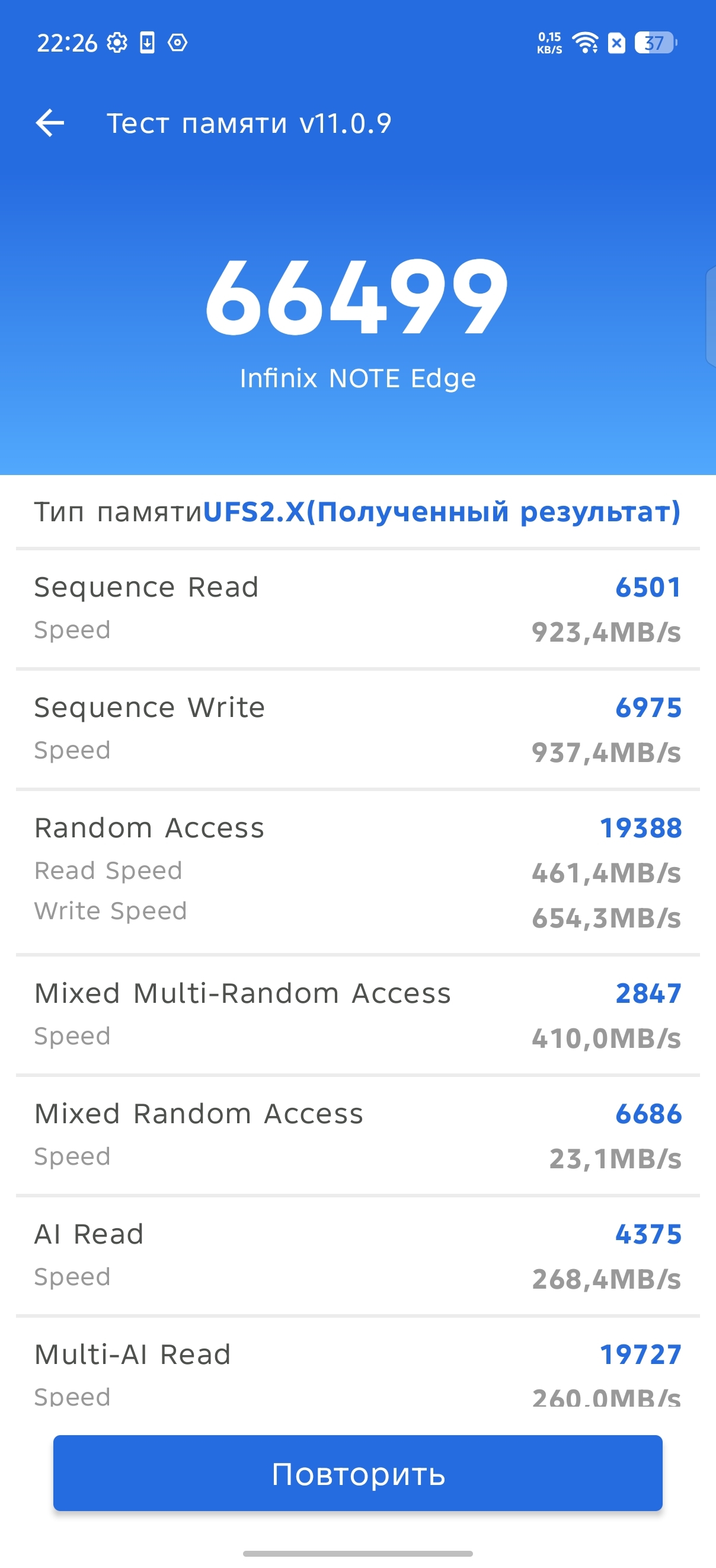This screenshot has height=1568, width=716.
Task: Select the Sequence Read result row
Action: [357, 608]
